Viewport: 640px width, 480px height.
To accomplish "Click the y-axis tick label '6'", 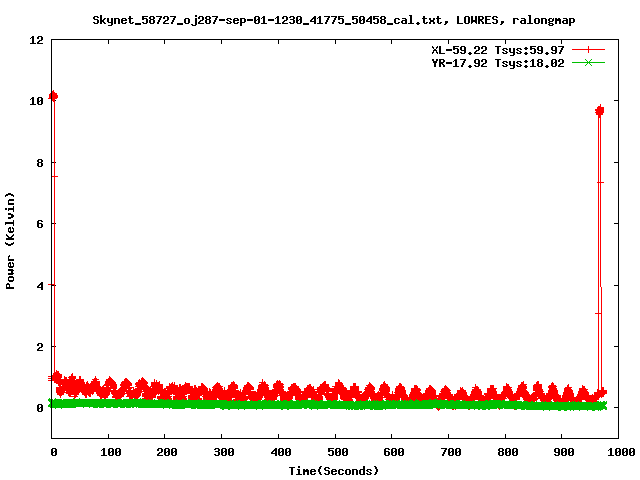I will point(40,224).
